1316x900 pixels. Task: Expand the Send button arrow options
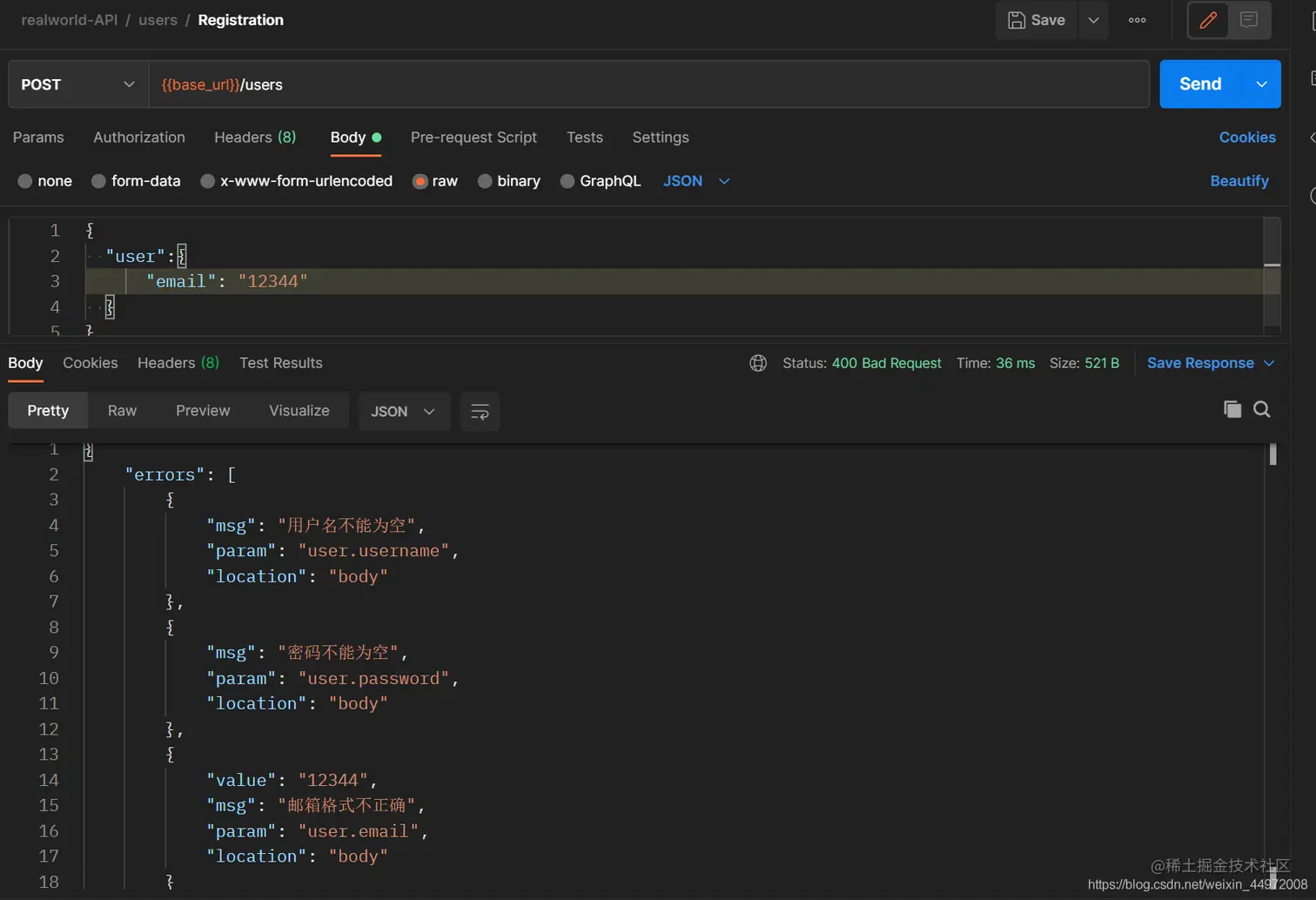1261,84
